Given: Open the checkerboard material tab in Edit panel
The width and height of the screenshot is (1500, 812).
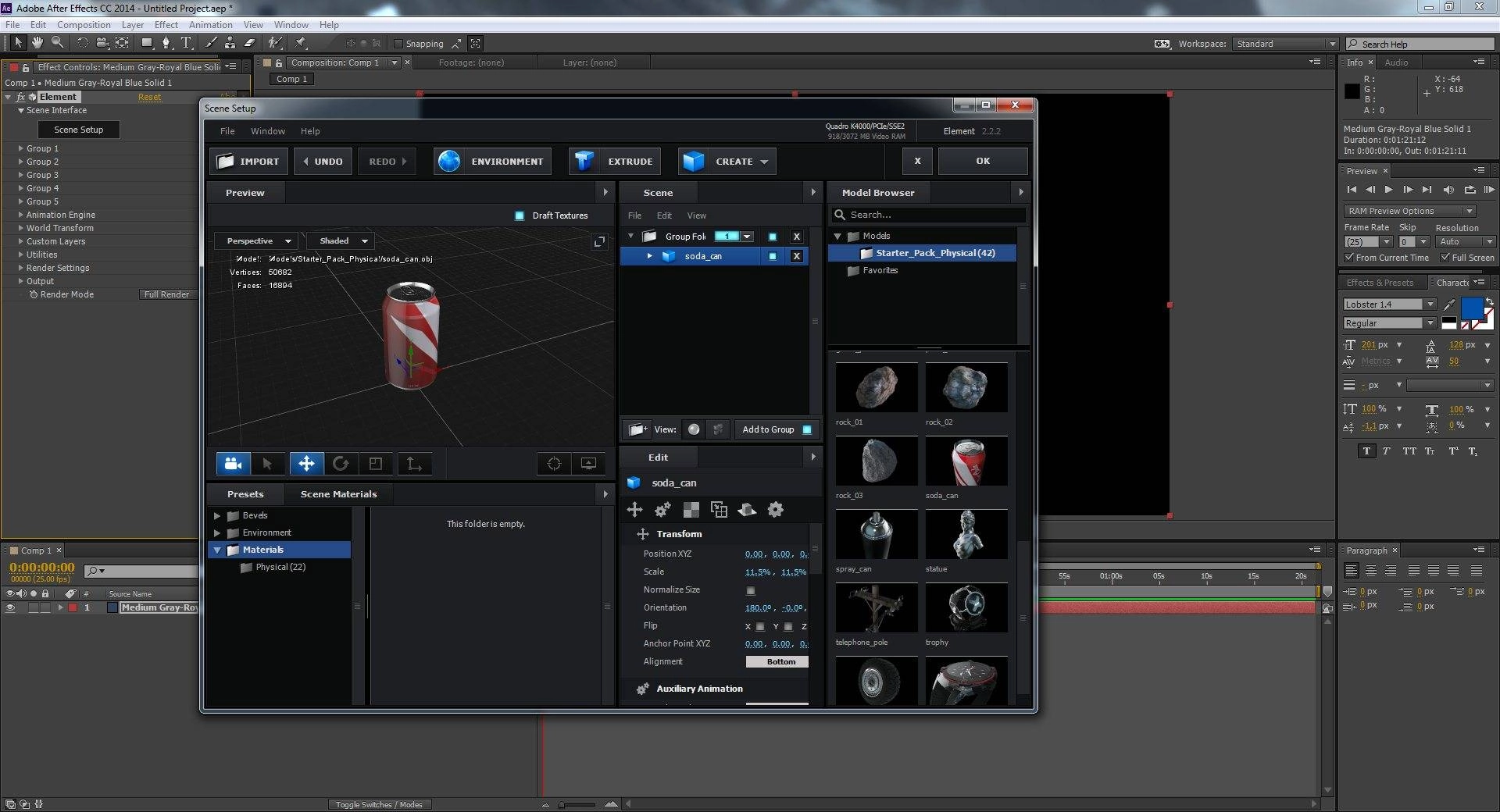Looking at the screenshot, I should point(691,510).
